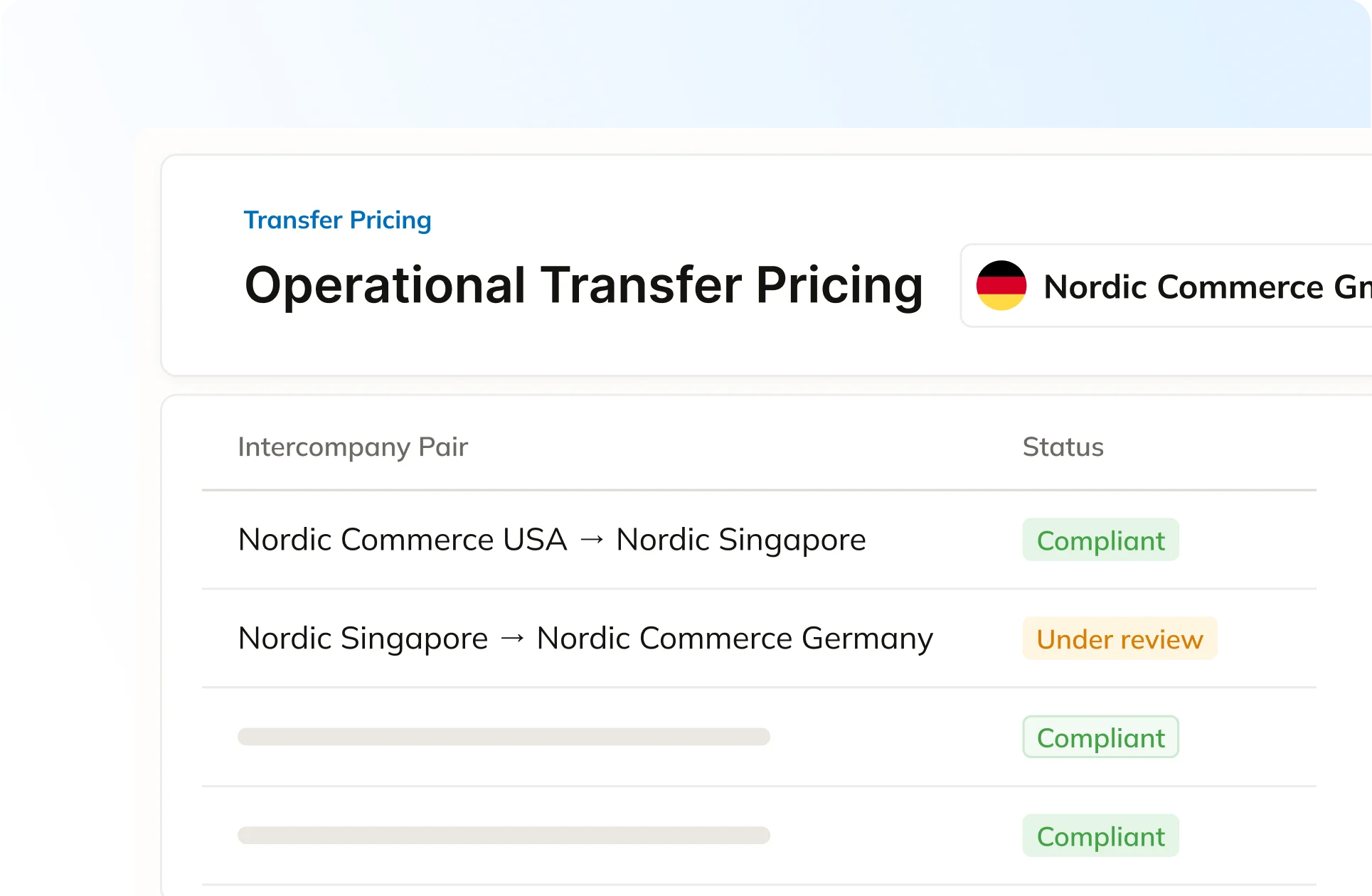The height and width of the screenshot is (896, 1372).
Task: Click the Operational Transfer Pricing heading
Action: pos(583,286)
